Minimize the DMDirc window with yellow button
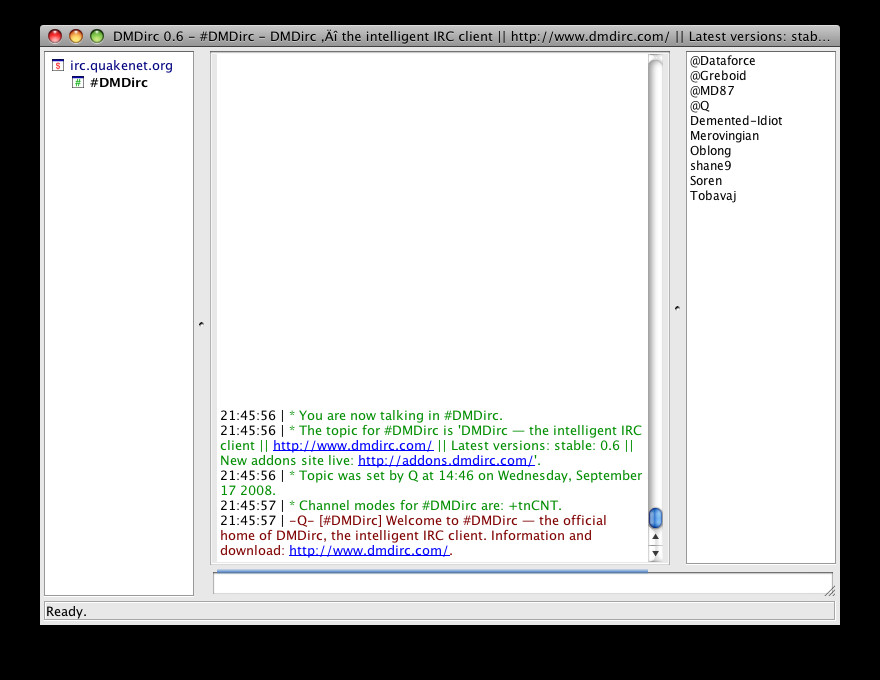The width and height of the screenshot is (880, 680). tap(76, 36)
